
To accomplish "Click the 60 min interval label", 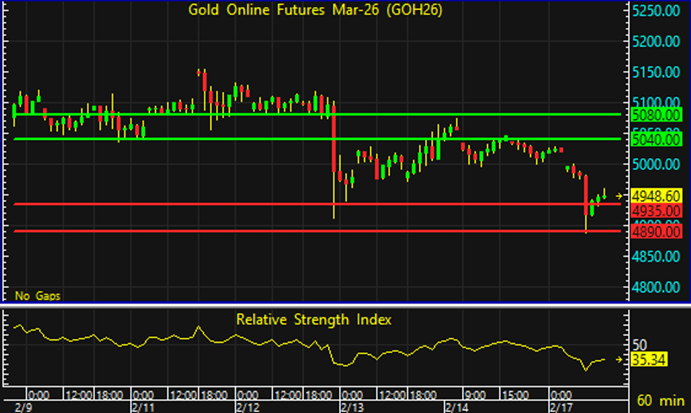I will pyautogui.click(x=661, y=398).
